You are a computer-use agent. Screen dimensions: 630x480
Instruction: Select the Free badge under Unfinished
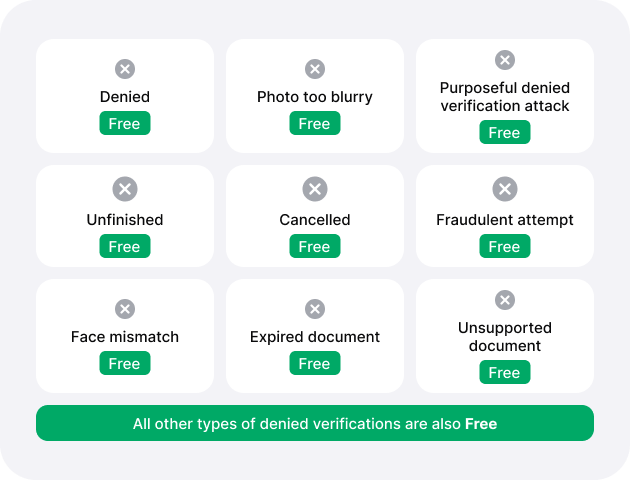(125, 246)
